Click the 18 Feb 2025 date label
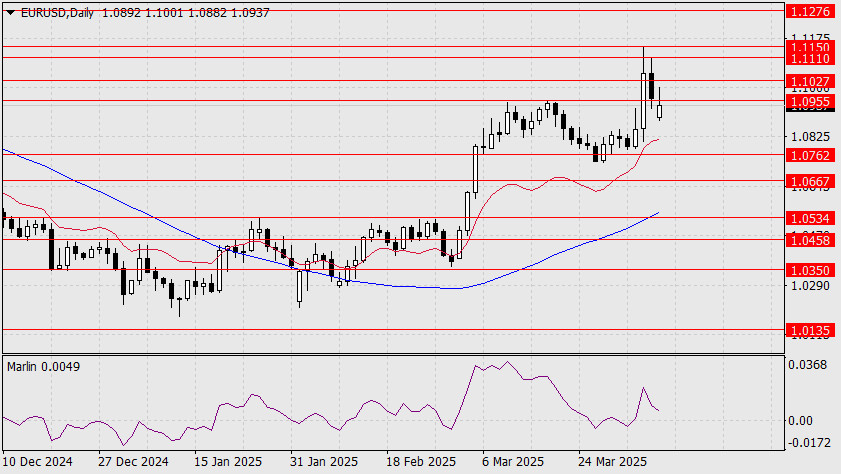Viewport: 841px width, 474px height. 420,462
